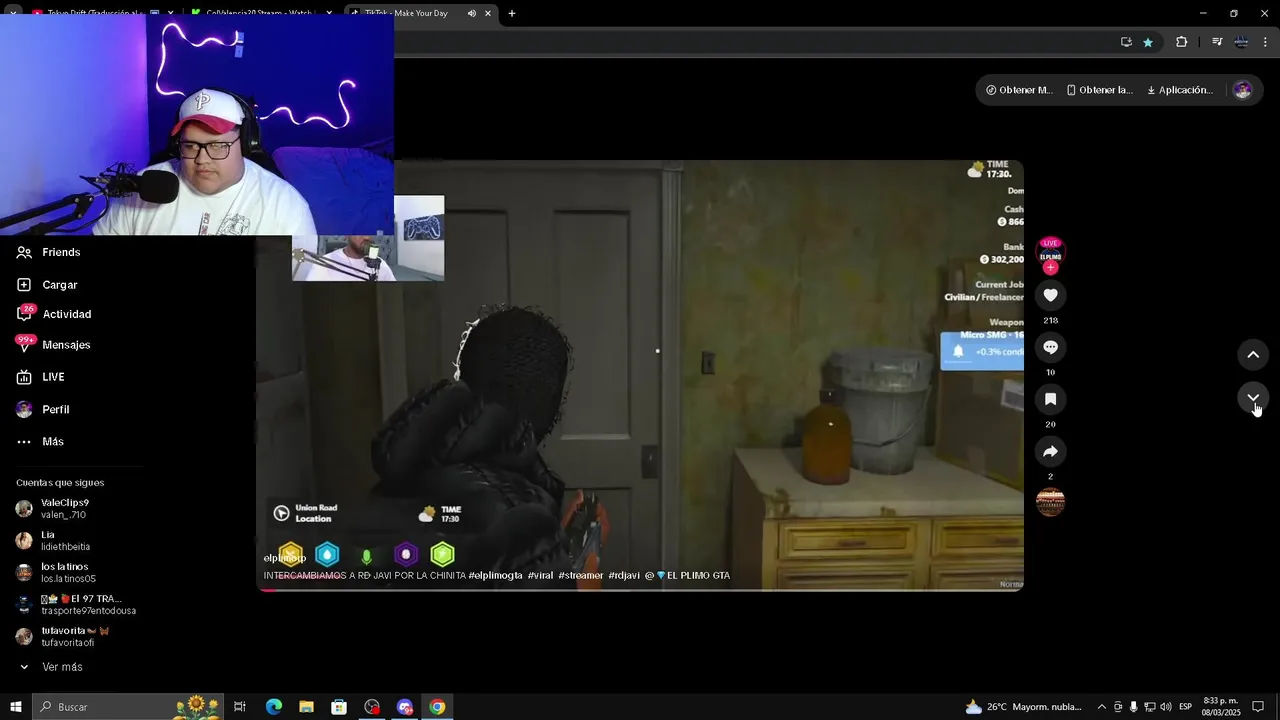Open the taskbar clock and date
Viewport: 1280px width, 720px height.
(1221, 707)
